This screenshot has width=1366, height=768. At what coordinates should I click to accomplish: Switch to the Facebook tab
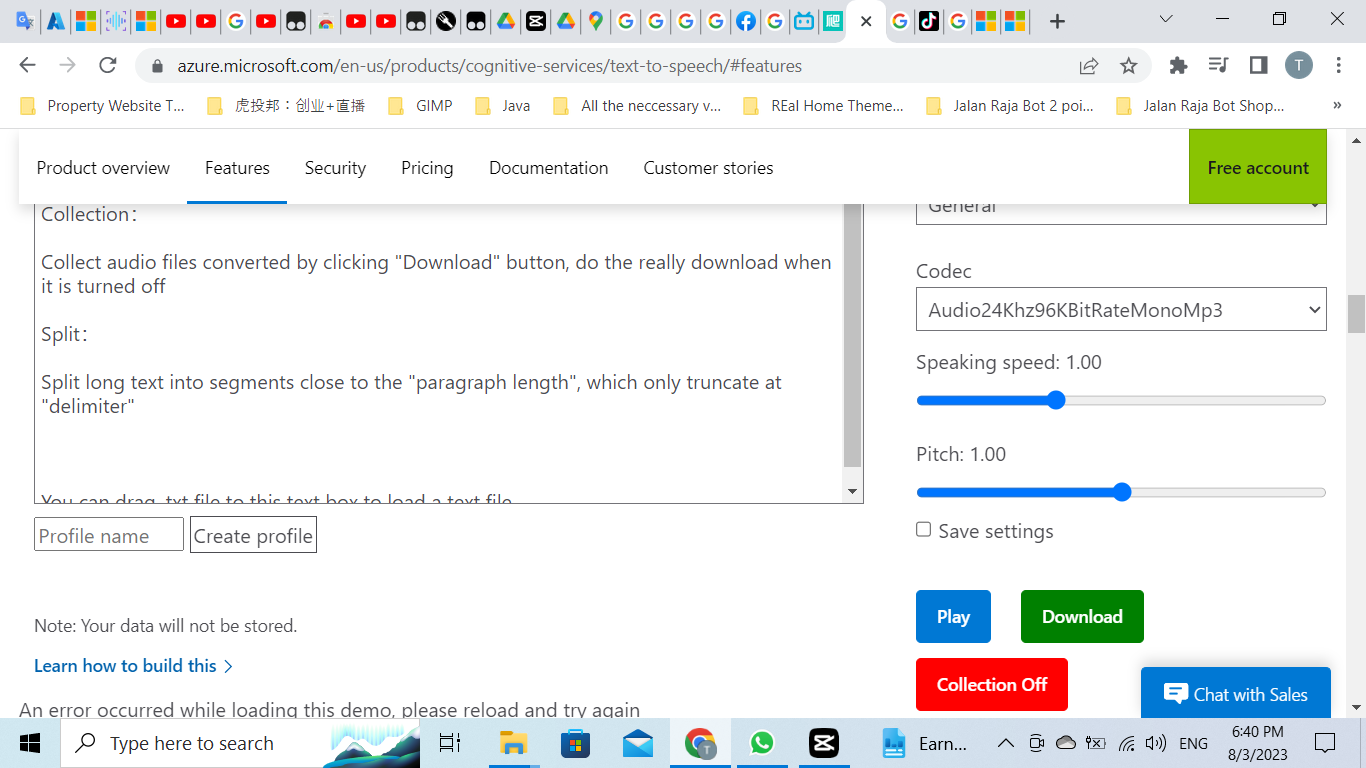(746, 21)
